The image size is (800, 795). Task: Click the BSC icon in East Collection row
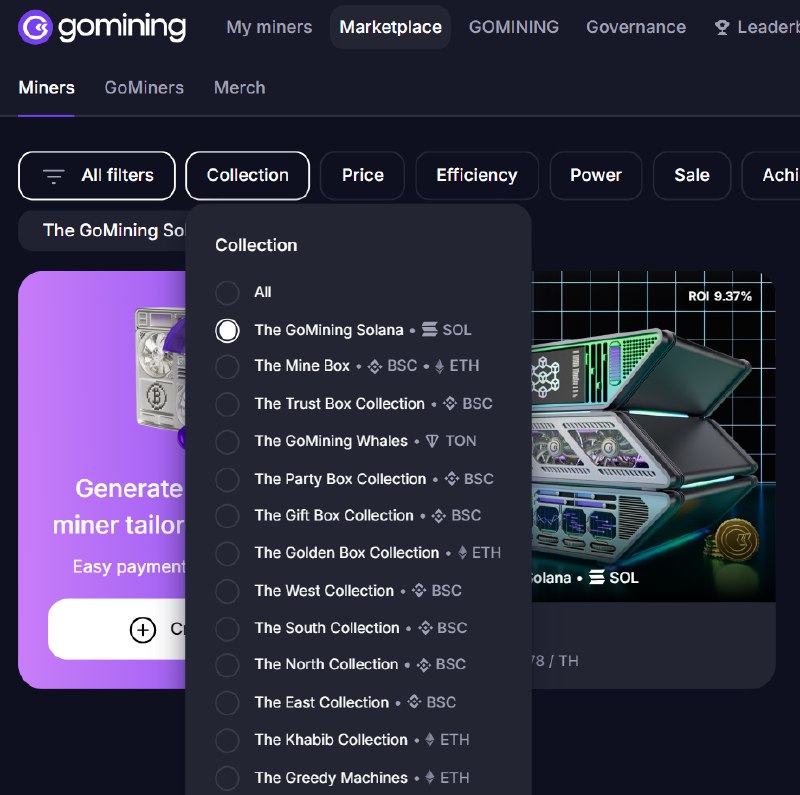(x=414, y=702)
